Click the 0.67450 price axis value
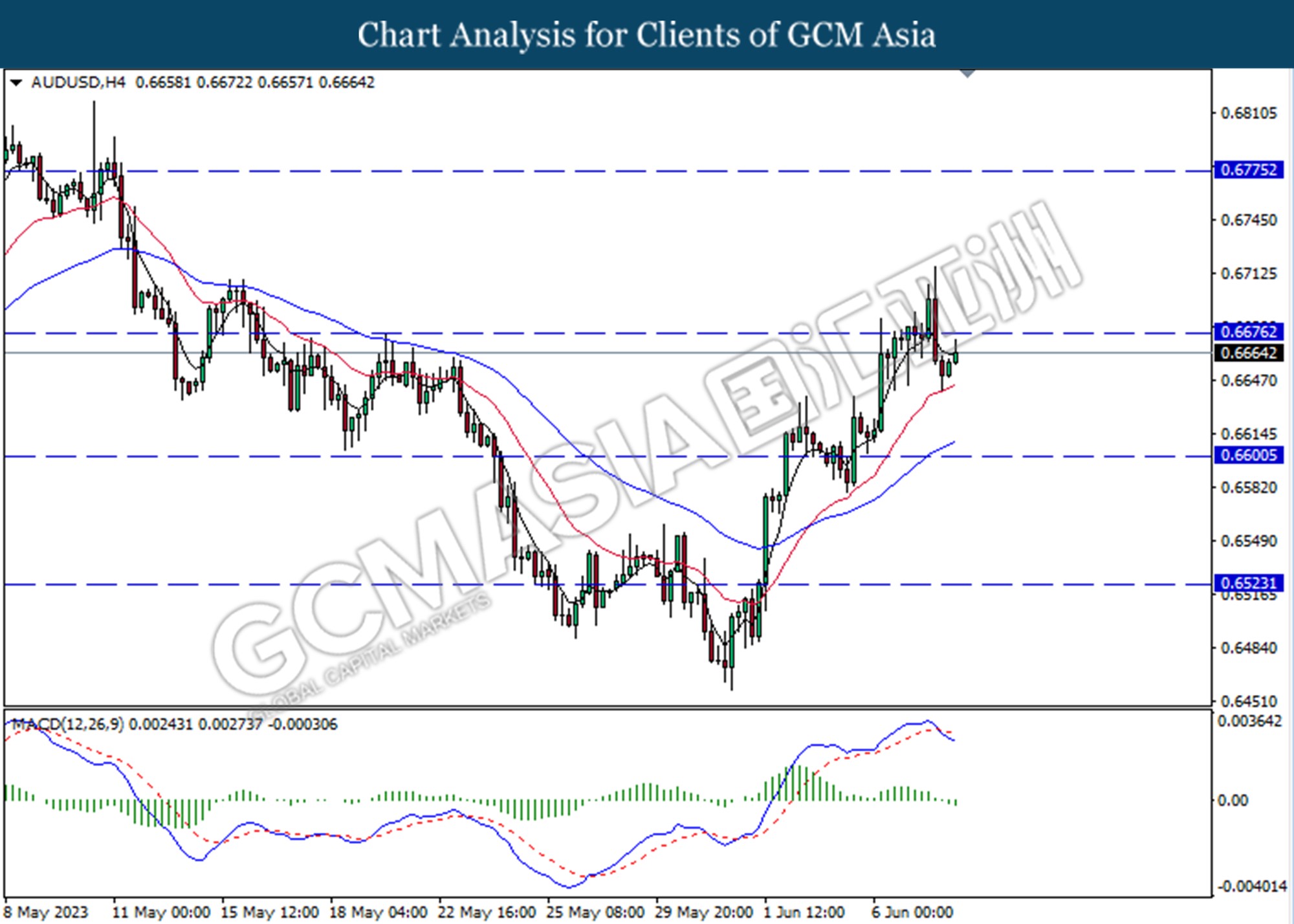 click(1249, 221)
